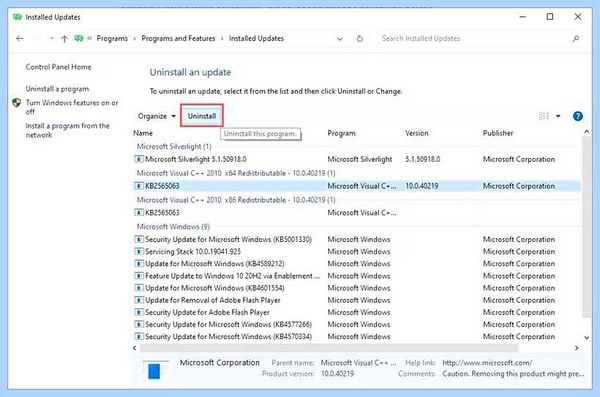The image size is (600, 397).
Task: Sort by Program column header
Action: tap(341, 133)
